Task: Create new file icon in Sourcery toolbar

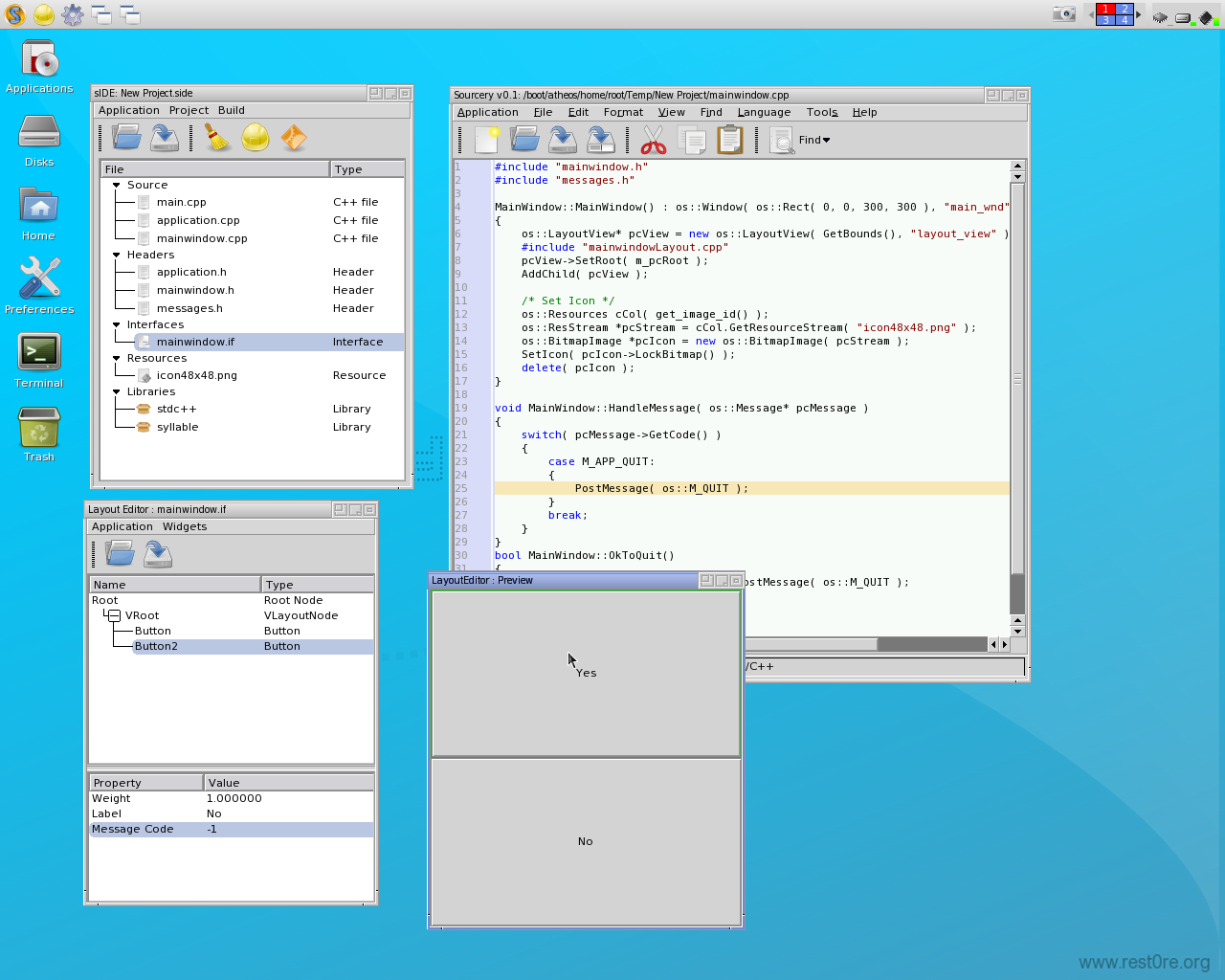Action: tap(486, 140)
